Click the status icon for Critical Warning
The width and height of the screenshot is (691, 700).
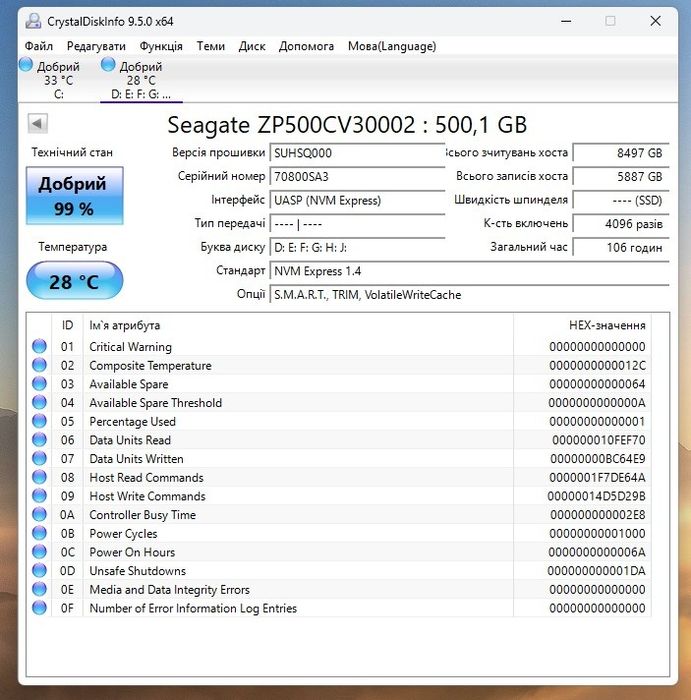click(x=39, y=346)
